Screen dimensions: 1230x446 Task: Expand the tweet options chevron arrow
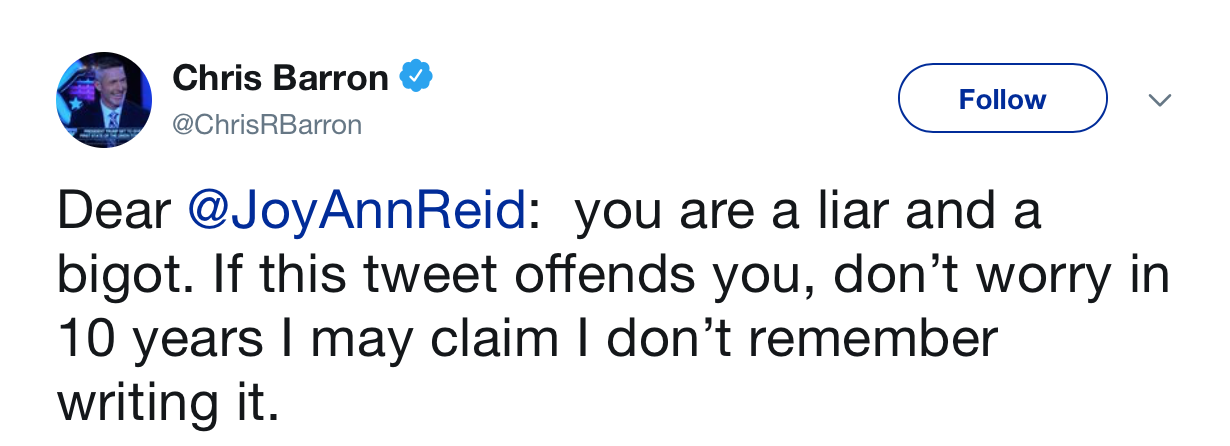click(x=1160, y=100)
